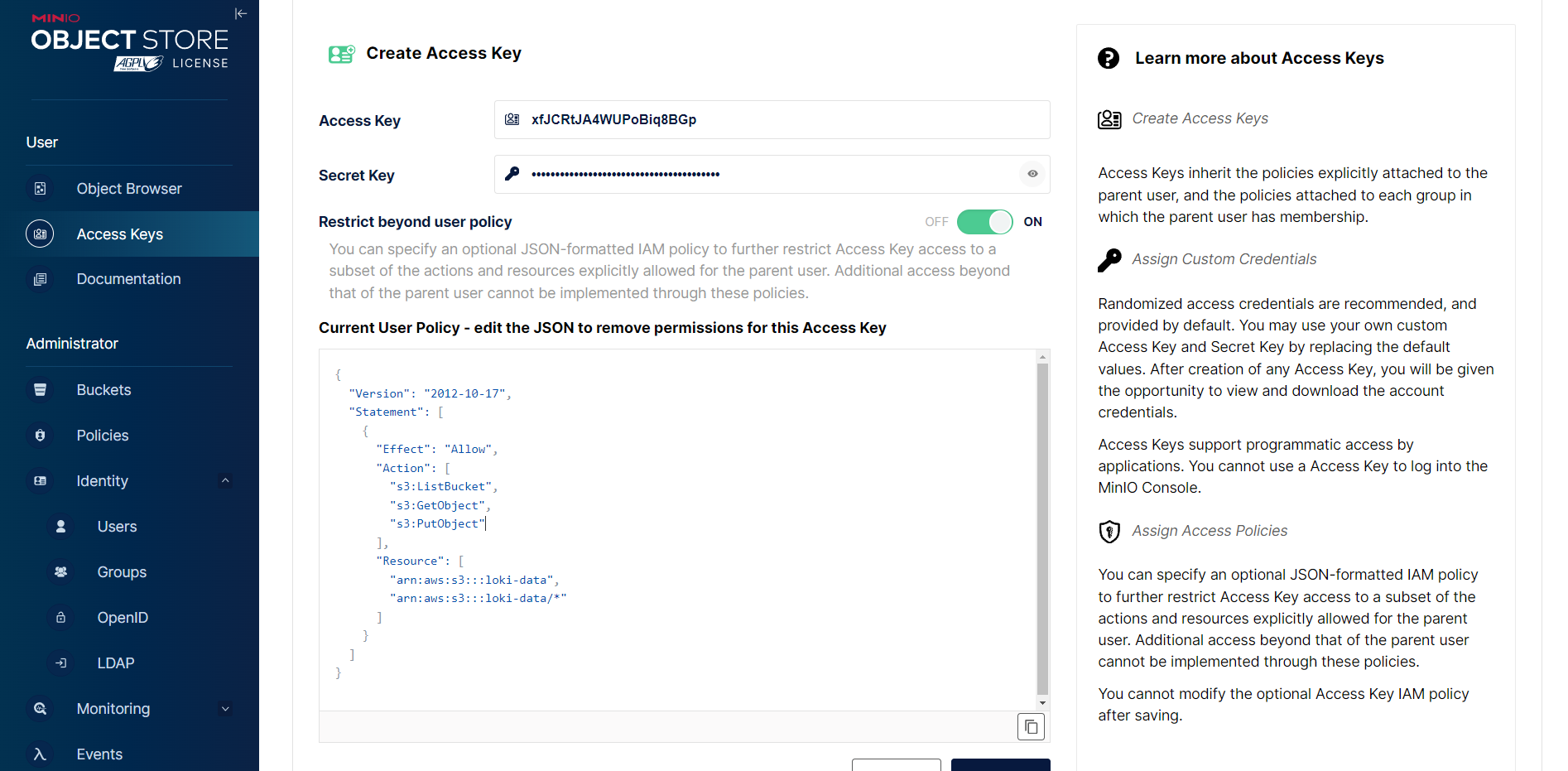Click the Events lambda icon

40,754
